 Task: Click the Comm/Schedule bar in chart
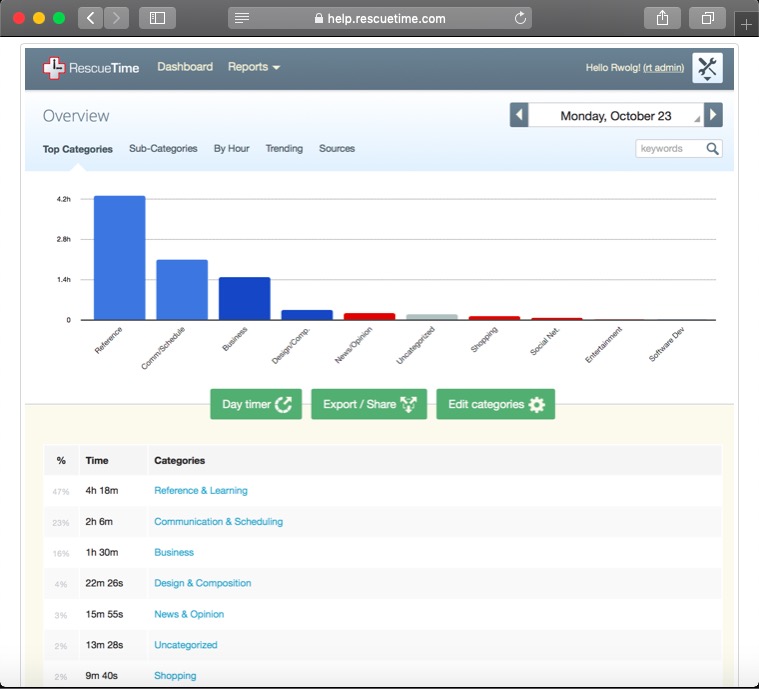[x=182, y=290]
